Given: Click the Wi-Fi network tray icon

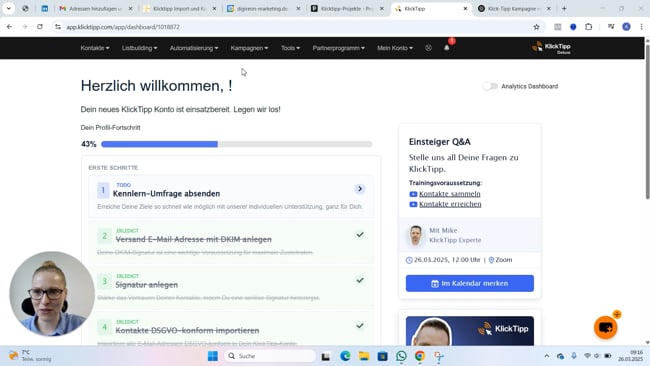Looking at the screenshot, I should point(587,356).
